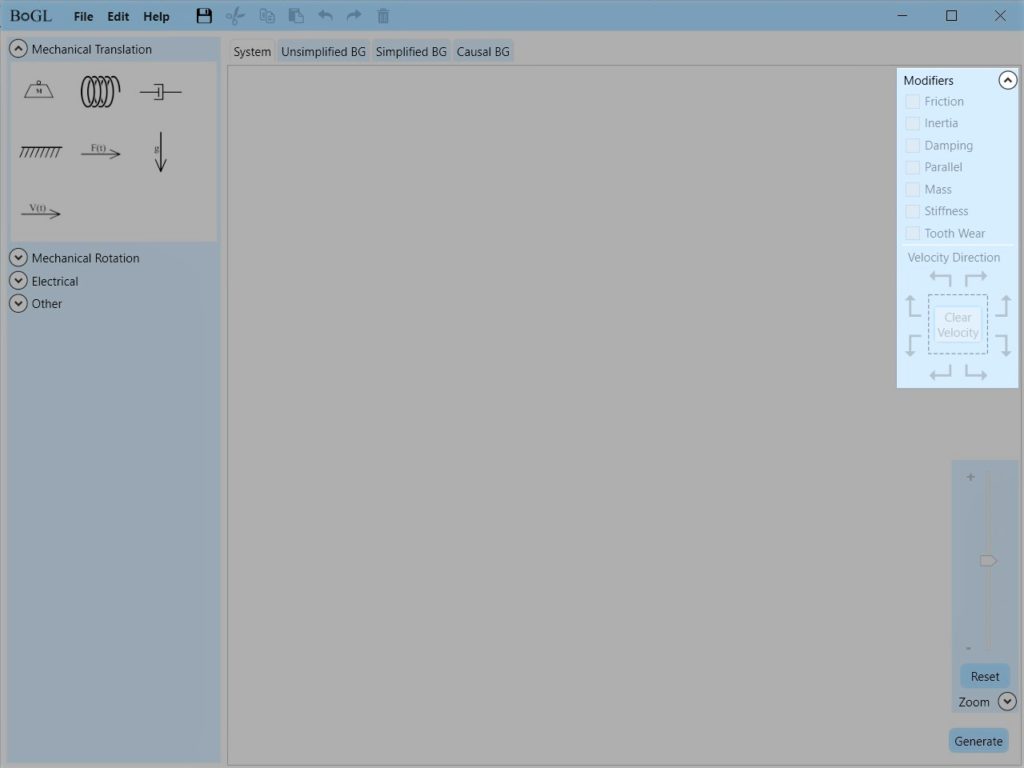Select the F(t) force arrow element
Screen dimensions: 1024x768
pyautogui.click(x=100, y=151)
